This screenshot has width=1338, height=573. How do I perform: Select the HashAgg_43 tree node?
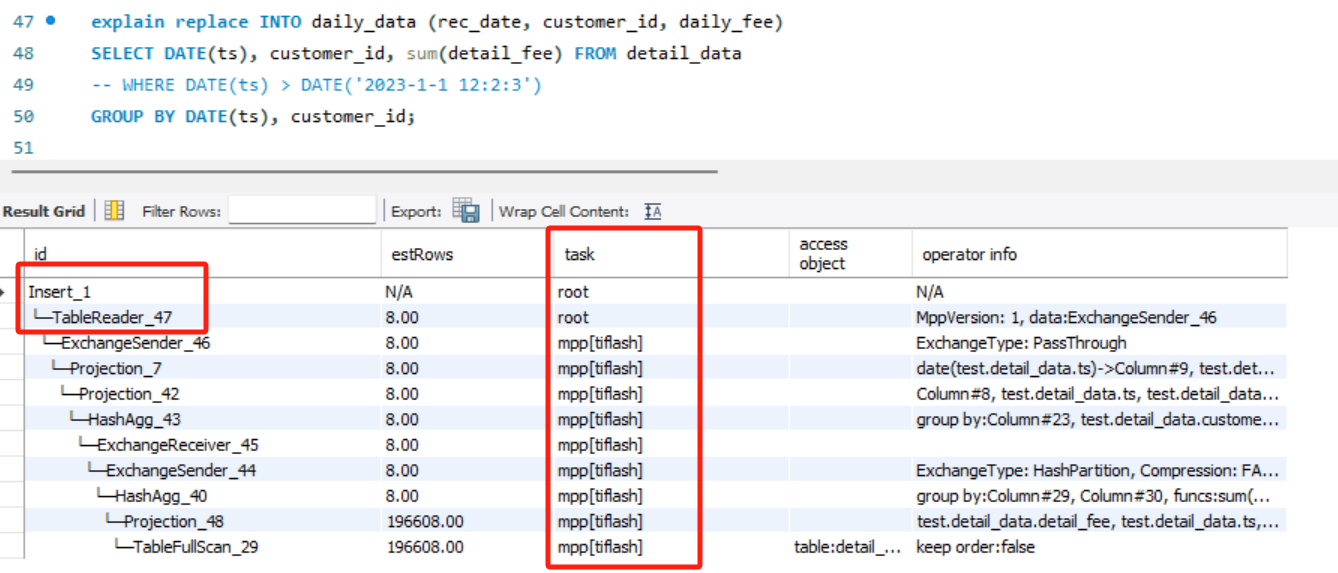point(134,420)
